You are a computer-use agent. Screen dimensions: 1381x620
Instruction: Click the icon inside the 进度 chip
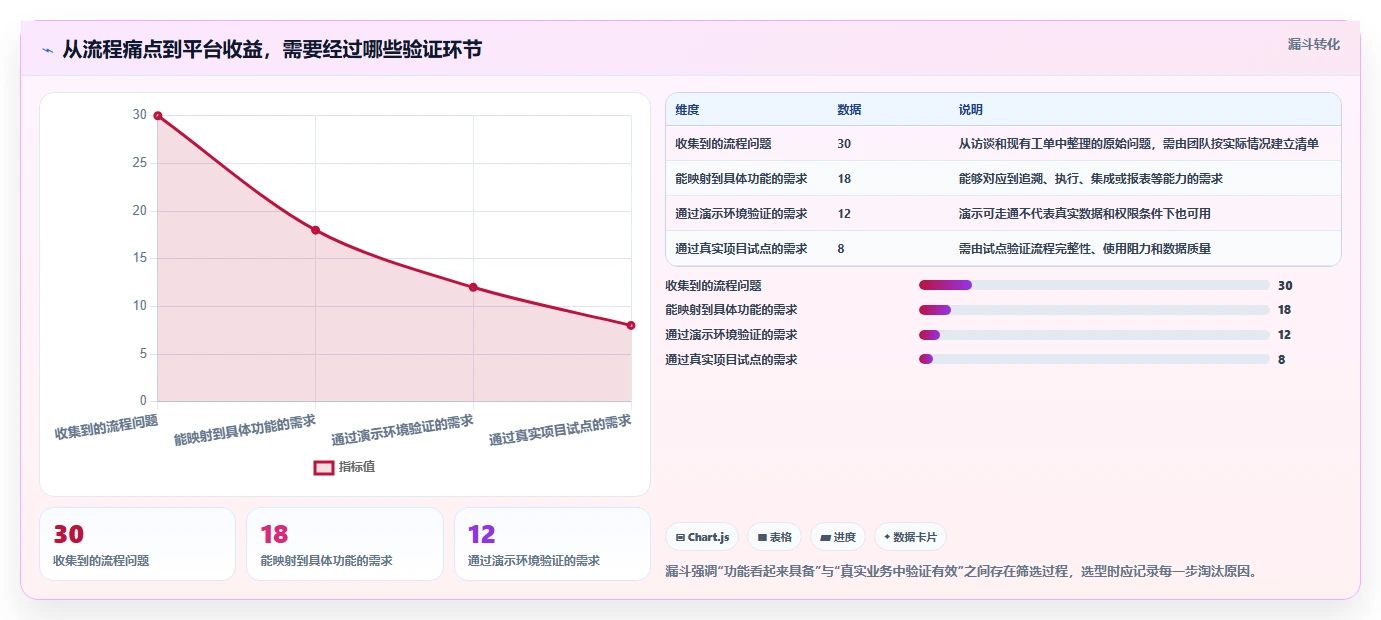tap(825, 538)
